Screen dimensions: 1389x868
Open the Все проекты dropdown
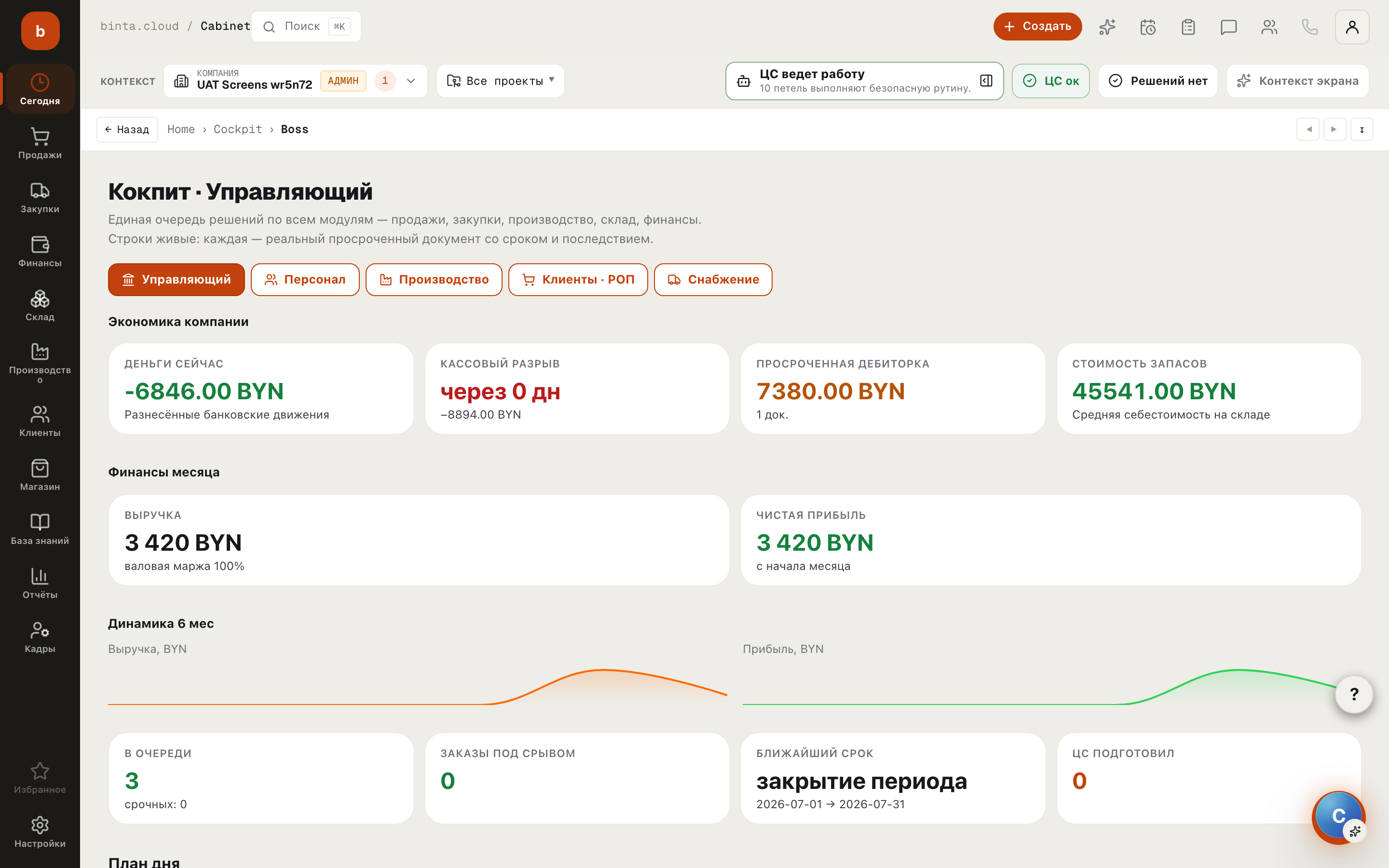tap(500, 81)
